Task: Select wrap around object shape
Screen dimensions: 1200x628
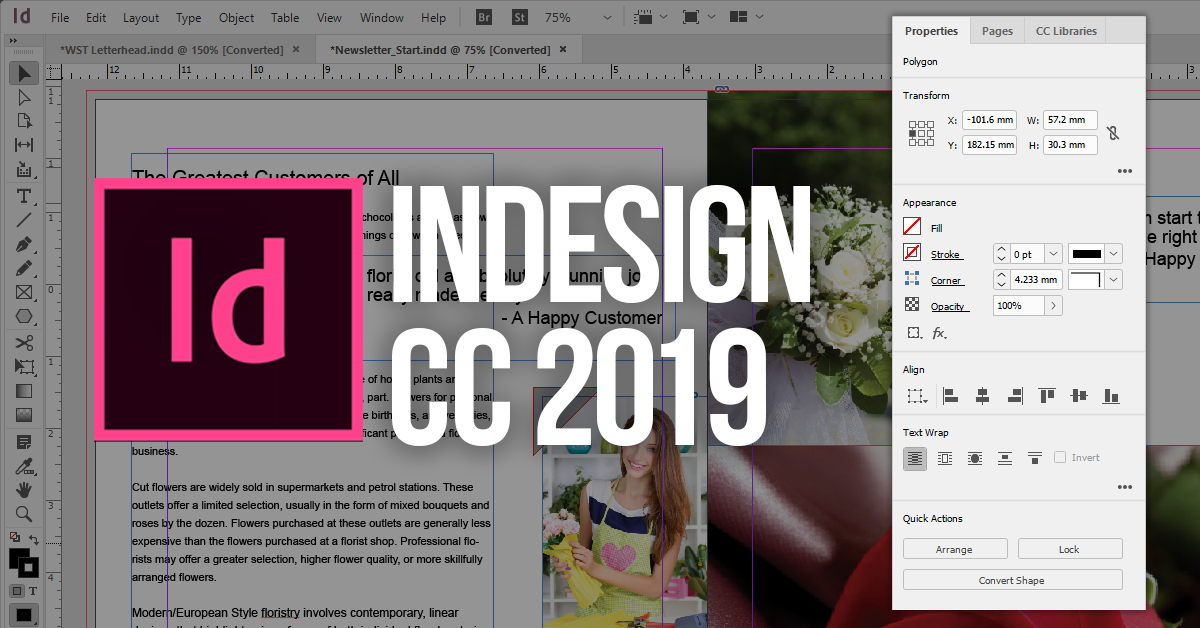Action: [975, 456]
